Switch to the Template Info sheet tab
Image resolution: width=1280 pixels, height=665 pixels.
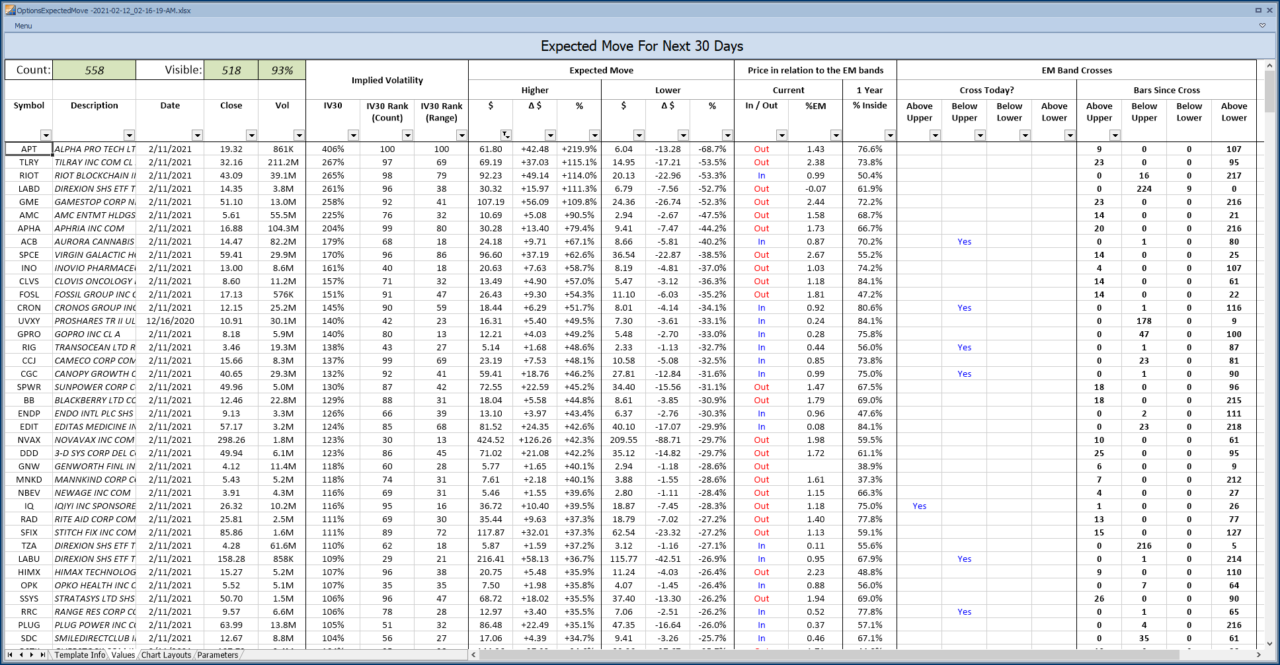[80, 655]
